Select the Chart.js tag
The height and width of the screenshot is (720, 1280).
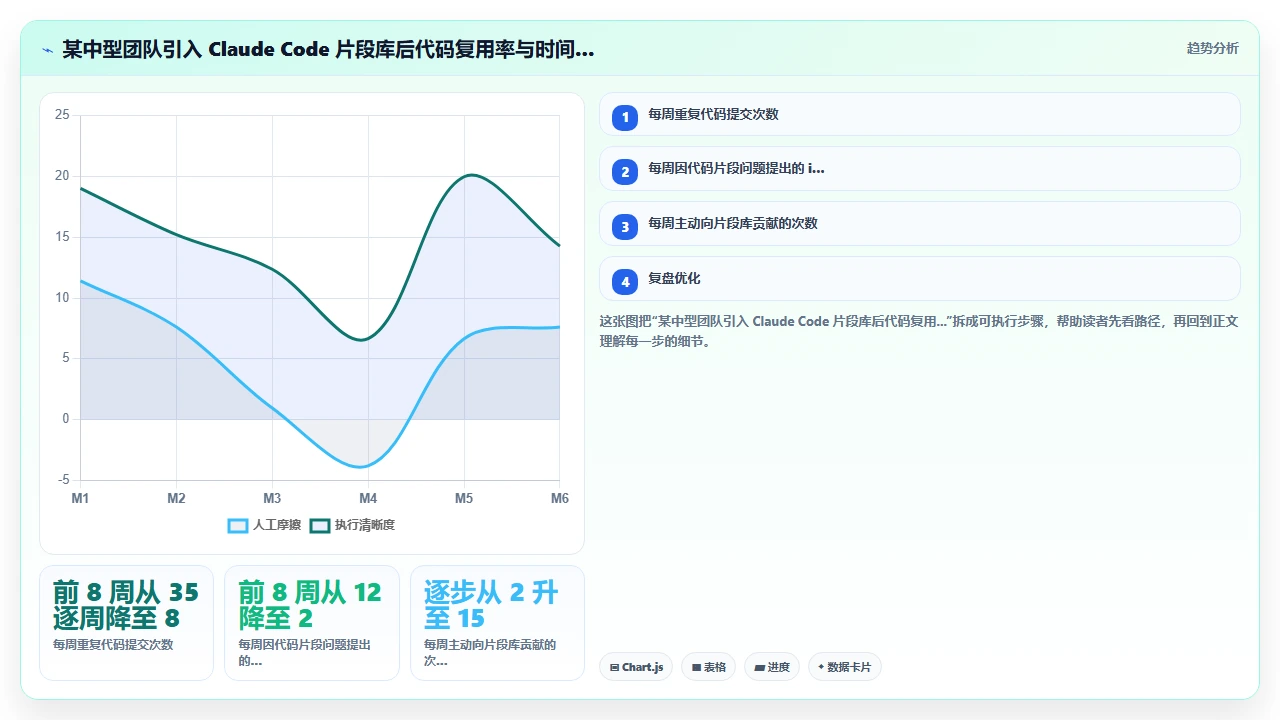pyautogui.click(x=636, y=667)
